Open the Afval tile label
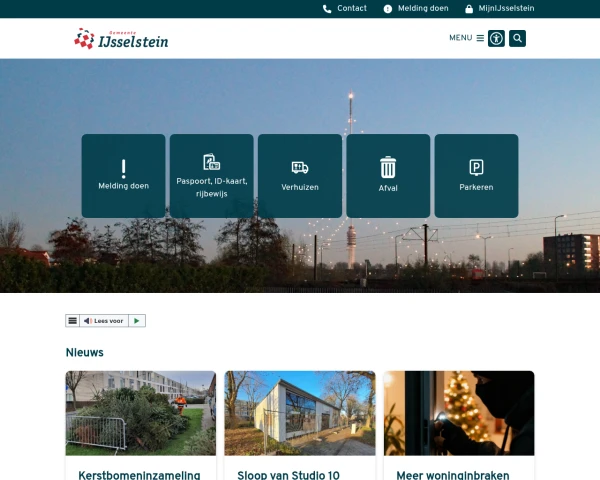This screenshot has height=480, width=600. pyautogui.click(x=388, y=188)
